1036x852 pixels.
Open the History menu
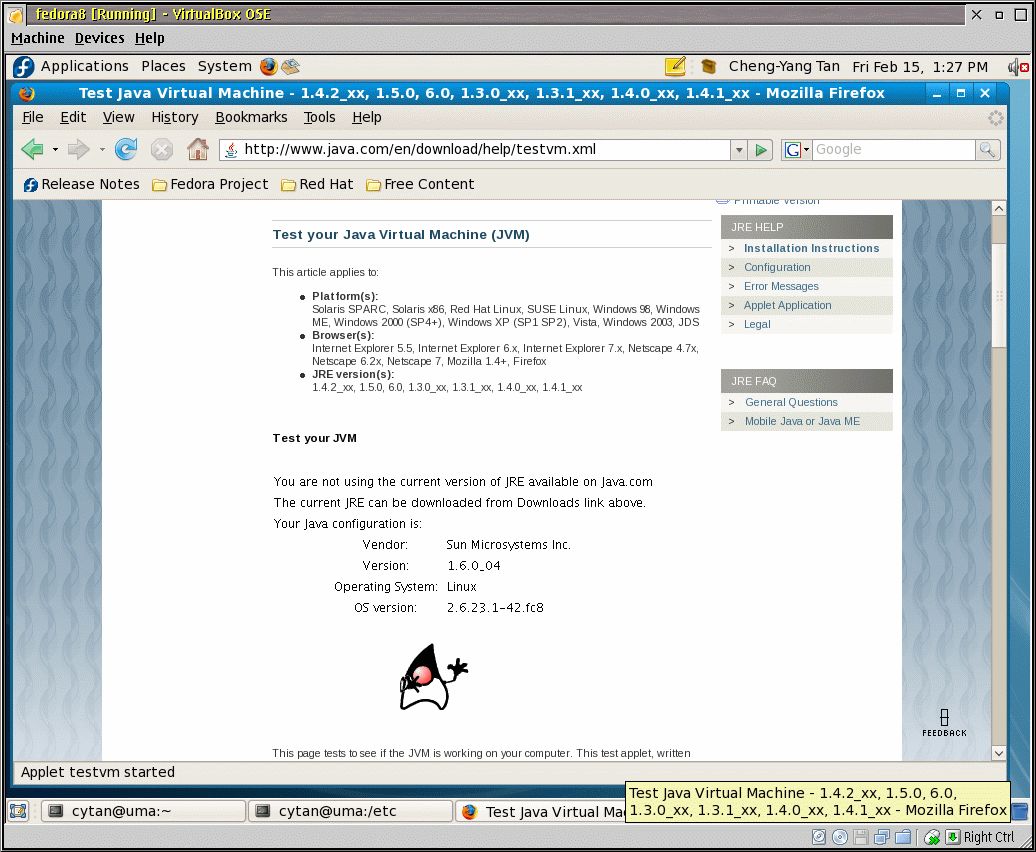click(174, 117)
